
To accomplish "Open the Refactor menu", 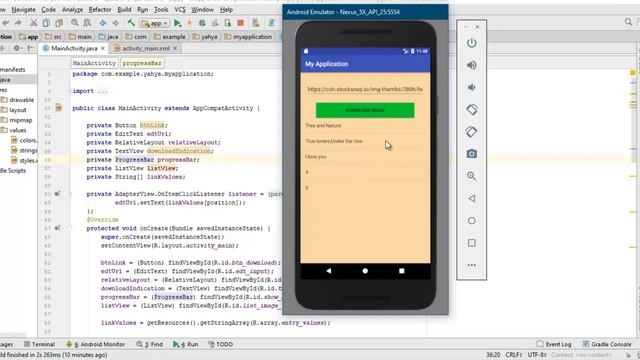I will pyautogui.click(x=100, y=9).
